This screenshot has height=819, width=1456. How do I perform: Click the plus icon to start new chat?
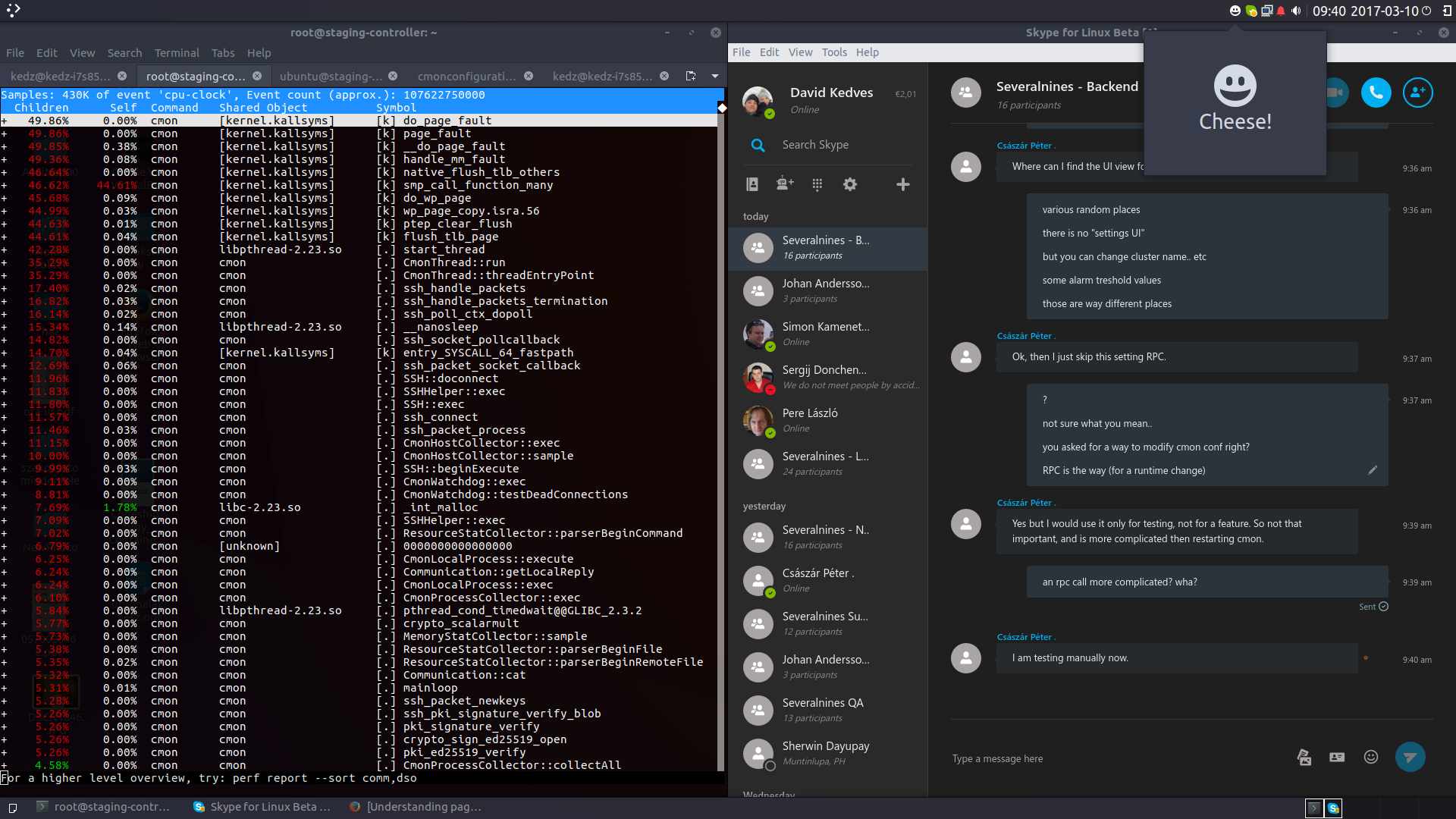tap(902, 184)
